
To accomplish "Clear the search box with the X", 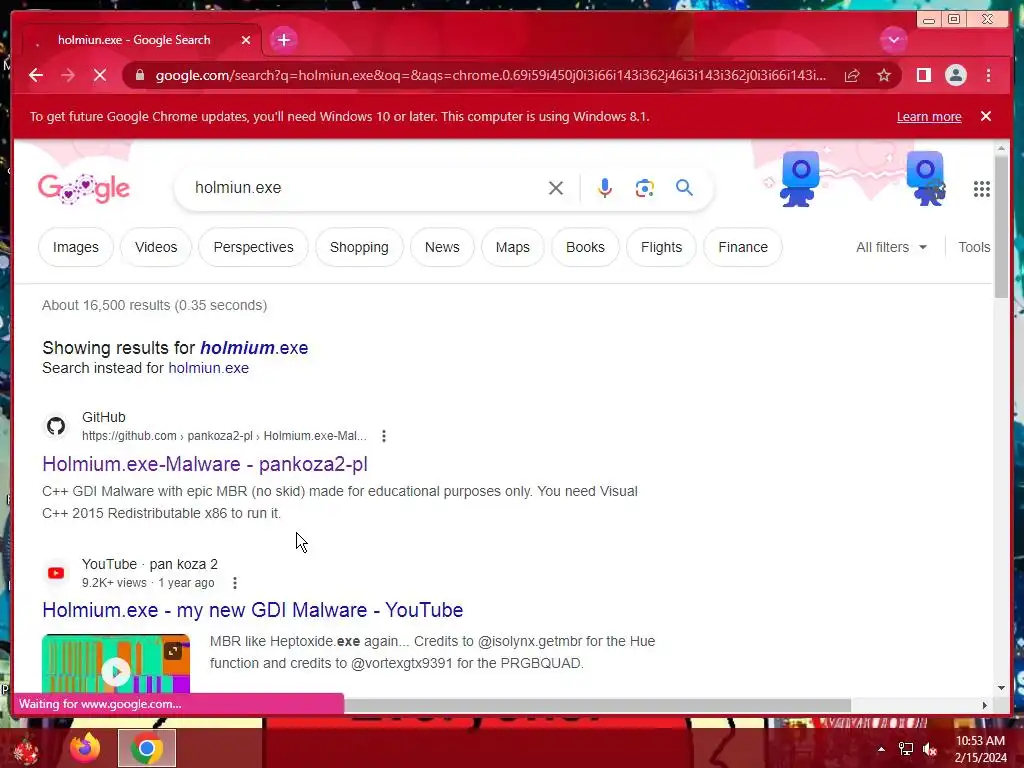I will tap(556, 188).
